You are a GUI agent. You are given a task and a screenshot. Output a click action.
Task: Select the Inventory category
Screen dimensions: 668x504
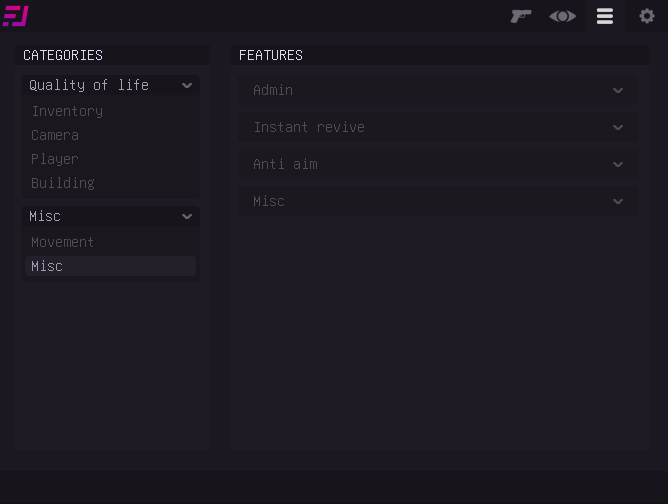[x=67, y=111]
